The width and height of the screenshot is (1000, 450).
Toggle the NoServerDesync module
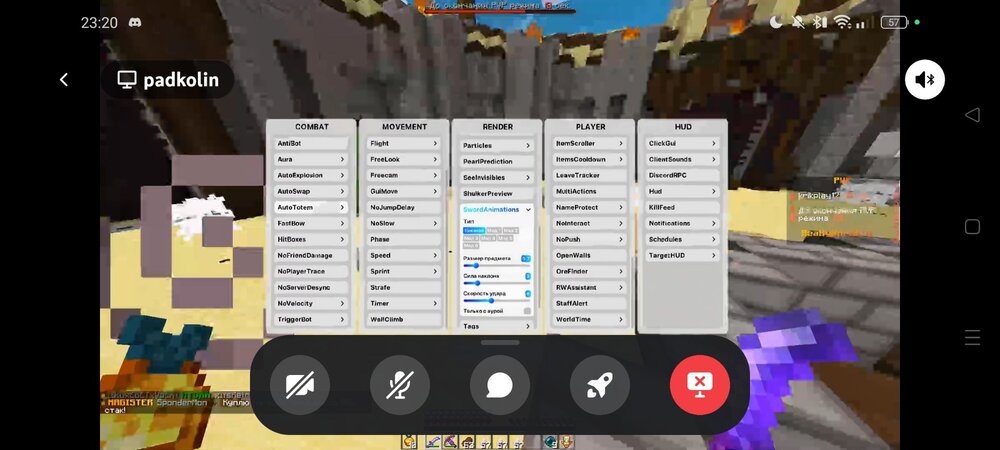312,287
